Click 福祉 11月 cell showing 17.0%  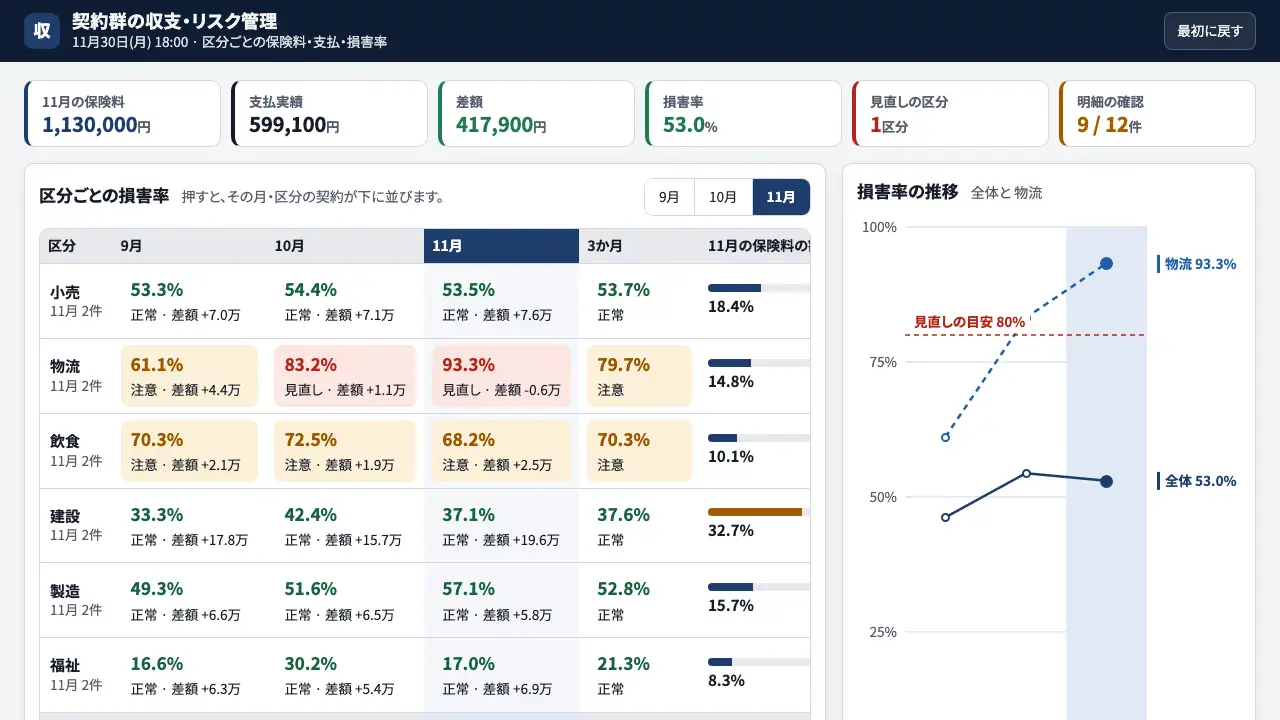coord(501,675)
